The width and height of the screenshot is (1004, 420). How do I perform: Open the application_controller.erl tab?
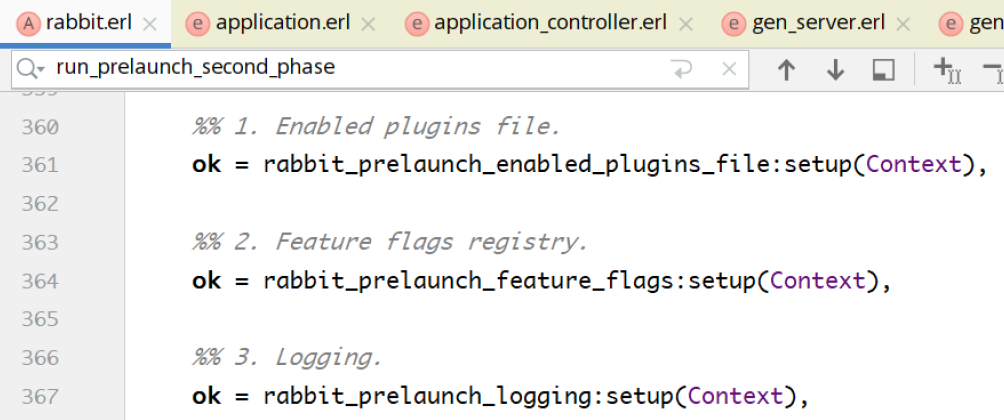click(x=552, y=23)
